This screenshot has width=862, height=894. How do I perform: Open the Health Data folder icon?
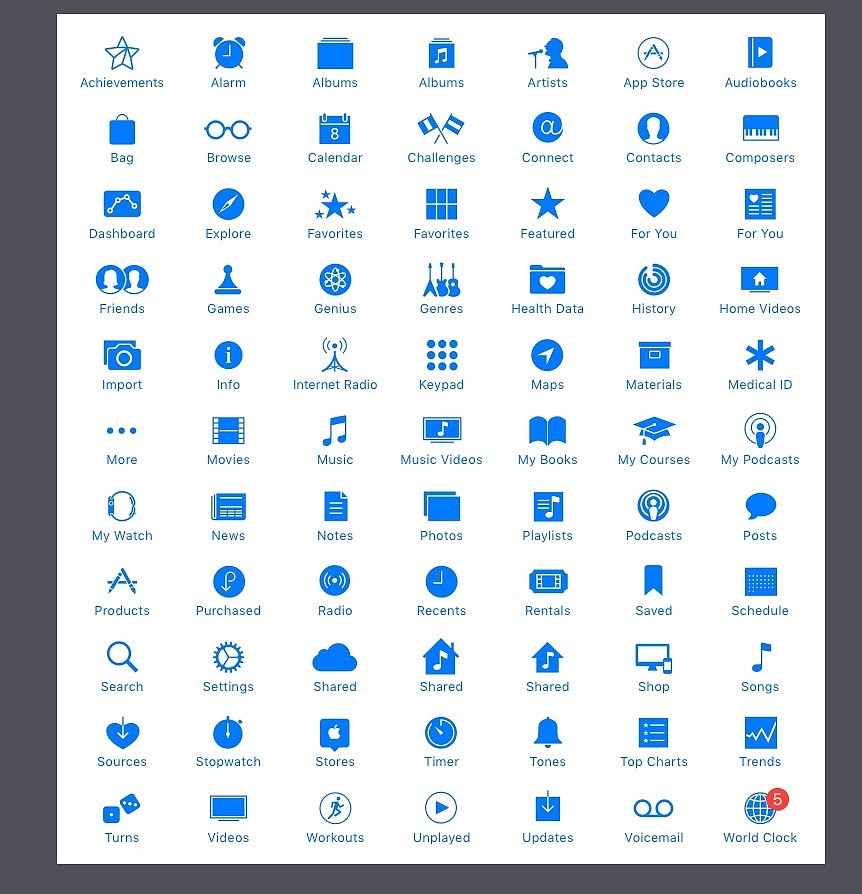tap(547, 279)
